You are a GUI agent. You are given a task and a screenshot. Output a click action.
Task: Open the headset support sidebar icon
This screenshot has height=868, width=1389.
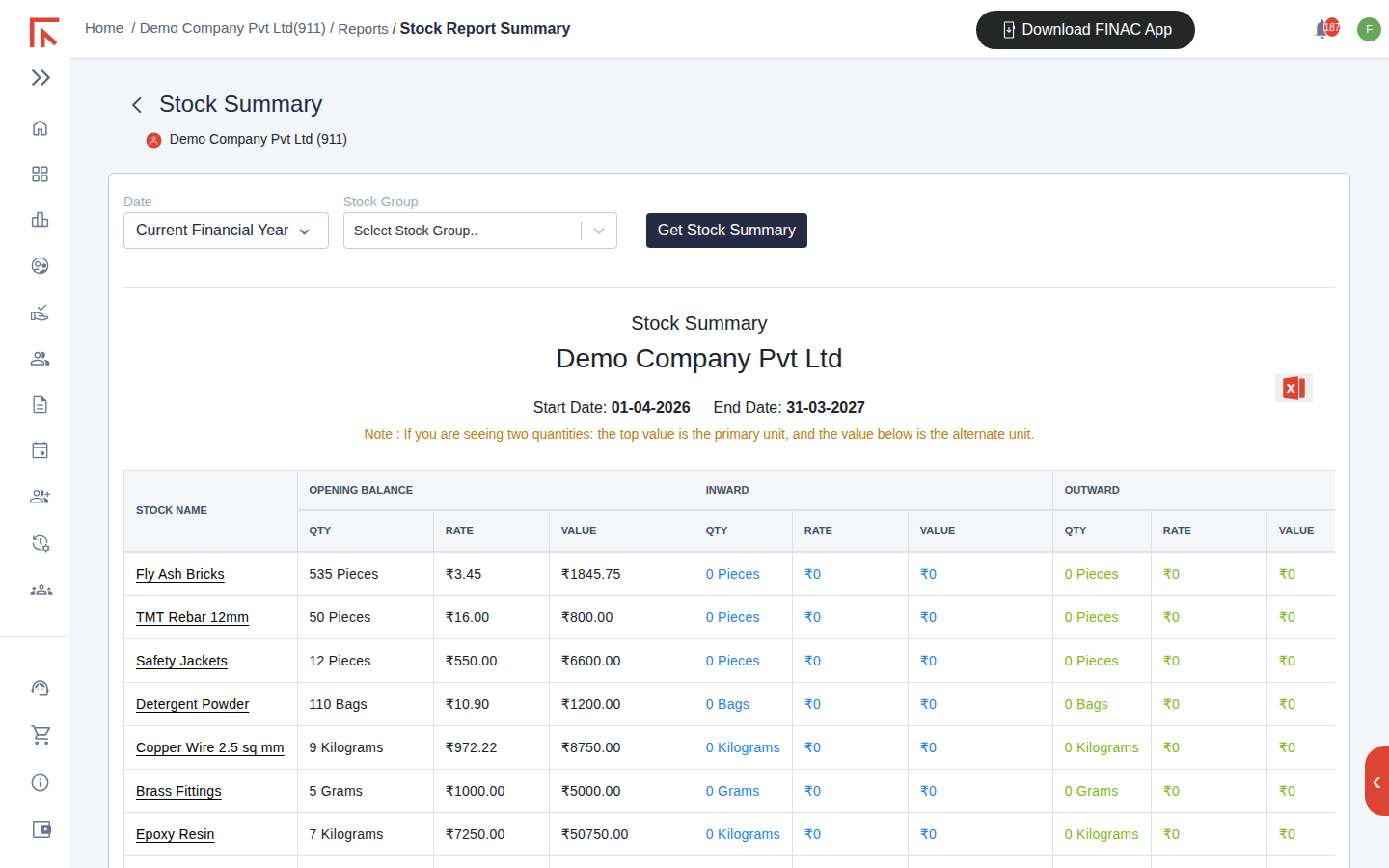tap(41, 689)
